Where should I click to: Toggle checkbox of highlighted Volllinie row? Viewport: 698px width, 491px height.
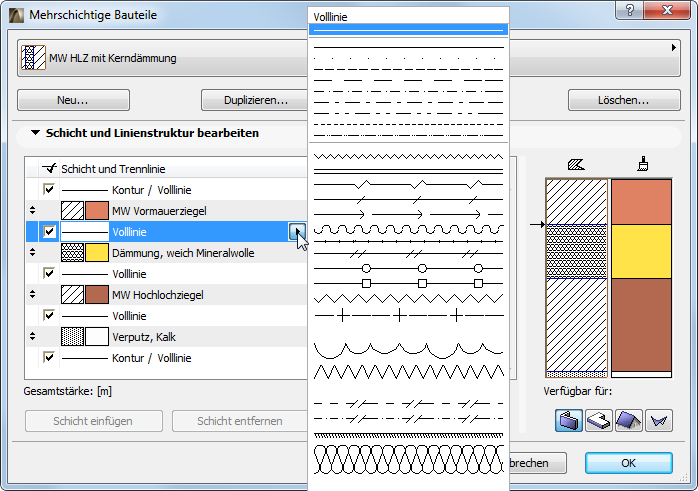point(49,231)
